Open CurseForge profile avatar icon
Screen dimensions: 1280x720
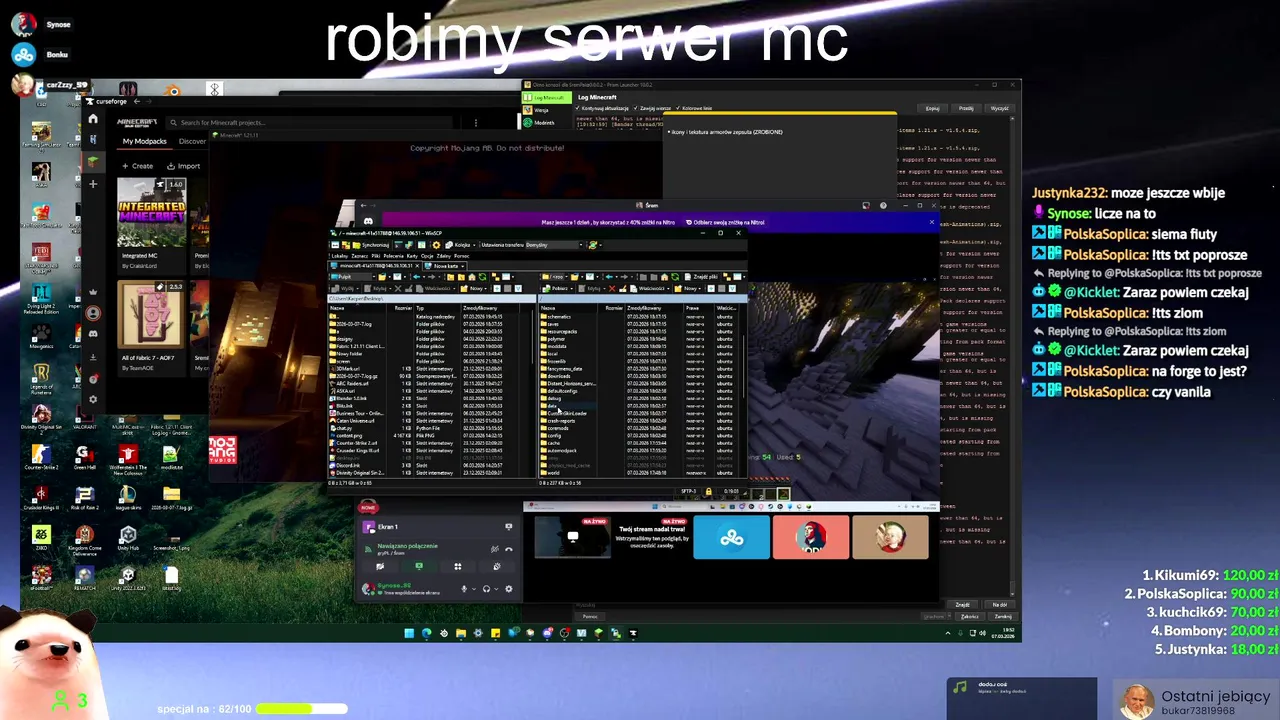click(x=93, y=313)
